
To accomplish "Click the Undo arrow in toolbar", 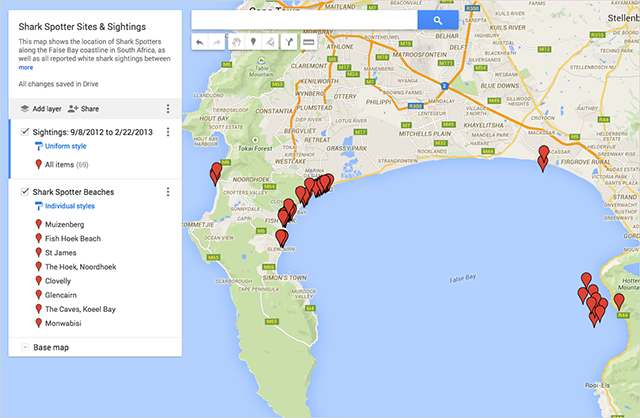I will tap(200, 42).
